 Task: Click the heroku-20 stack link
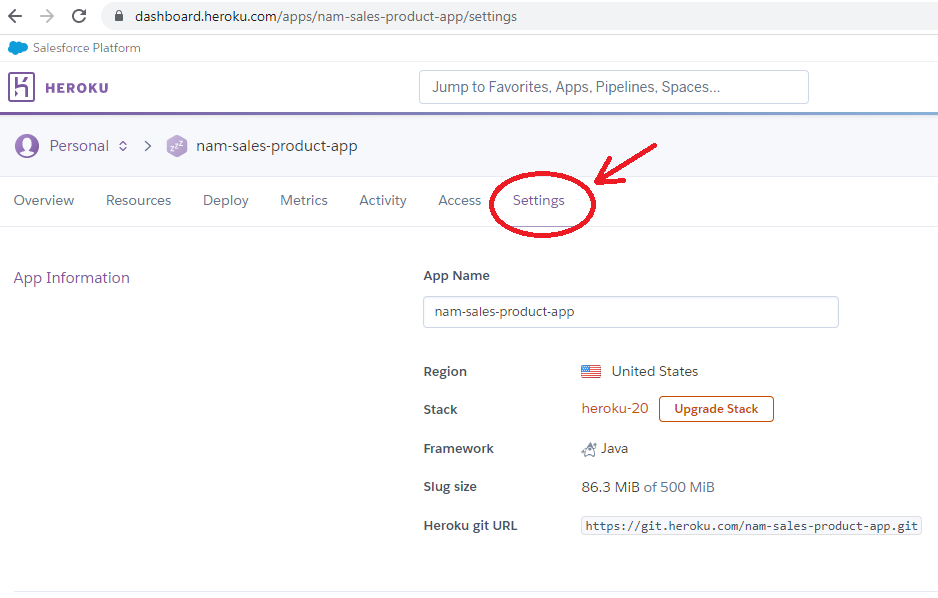614,408
